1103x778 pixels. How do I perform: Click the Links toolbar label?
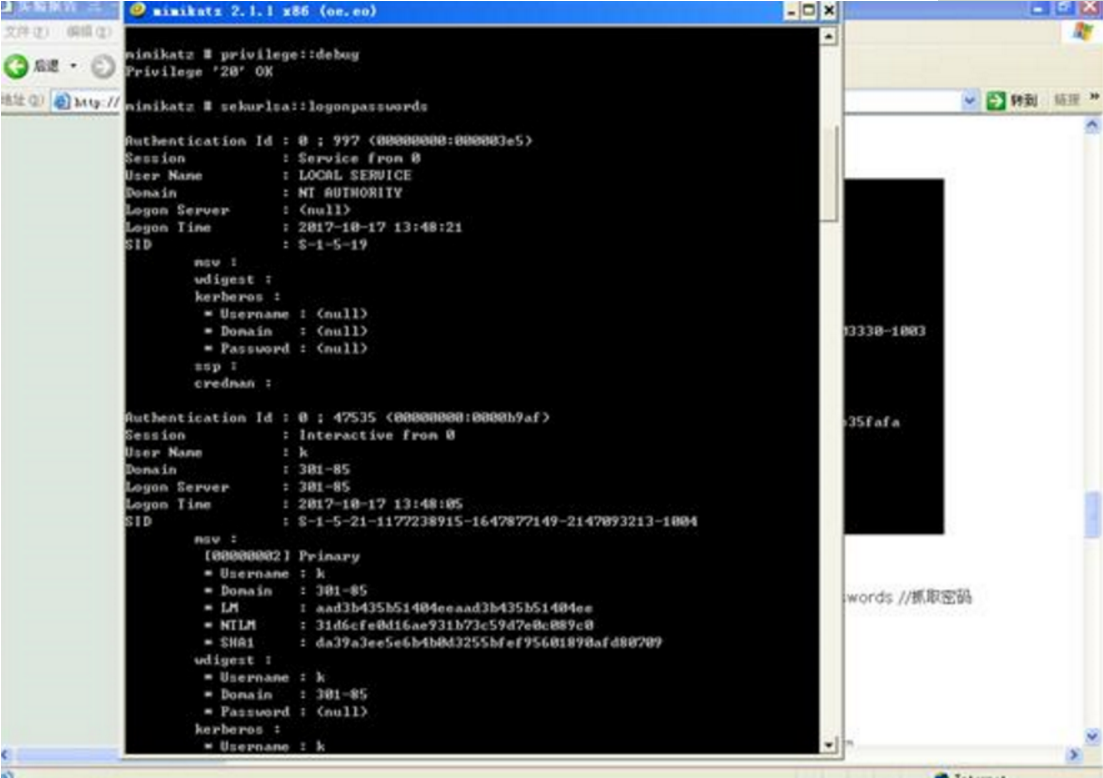pyautogui.click(x=1066, y=100)
